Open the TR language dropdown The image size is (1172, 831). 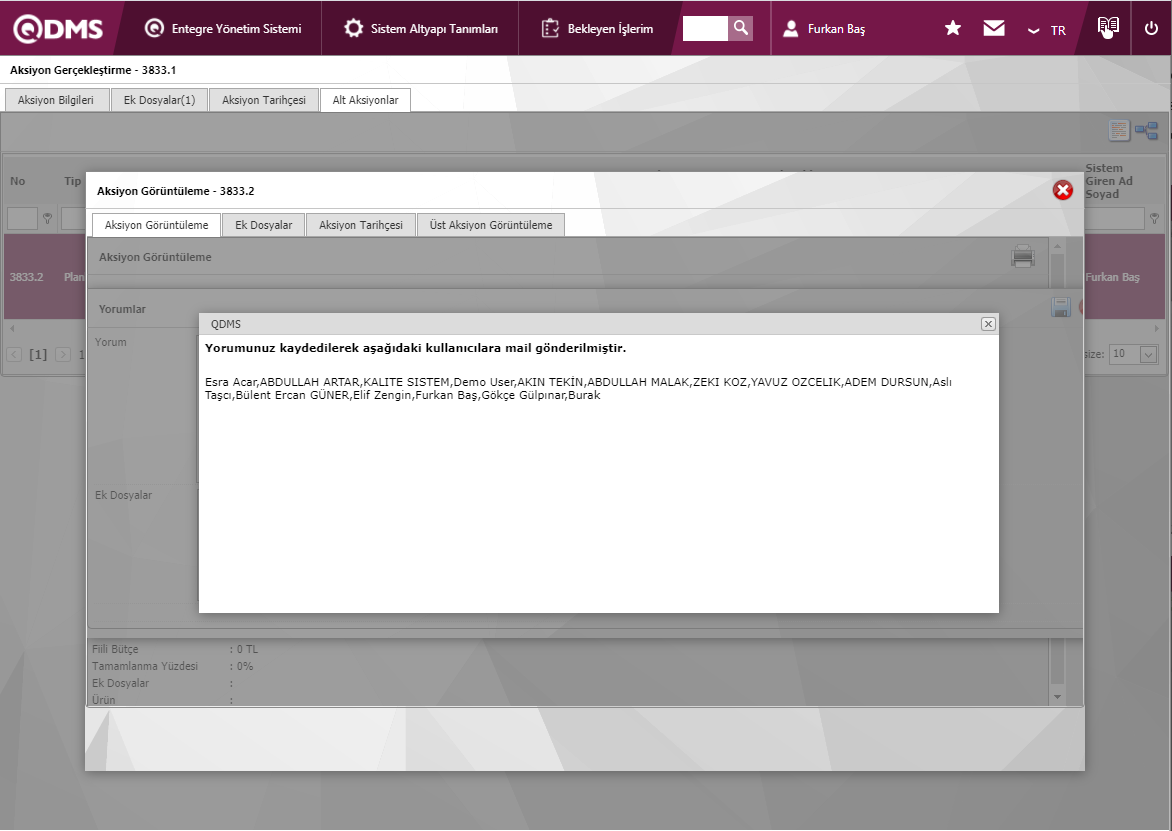click(1047, 31)
